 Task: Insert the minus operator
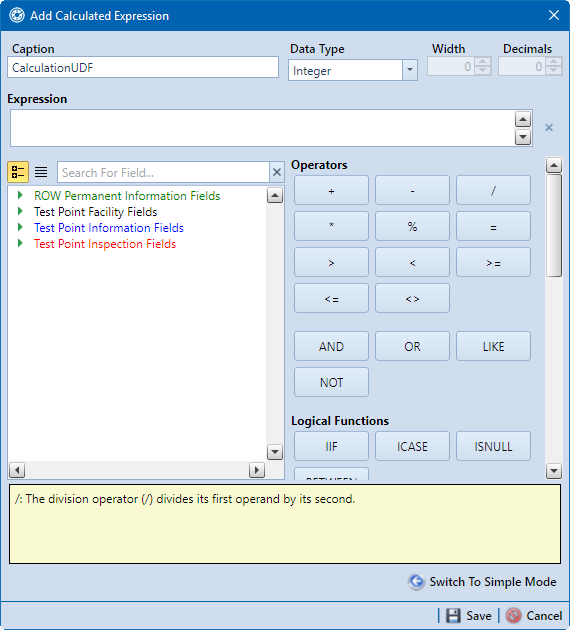412,190
